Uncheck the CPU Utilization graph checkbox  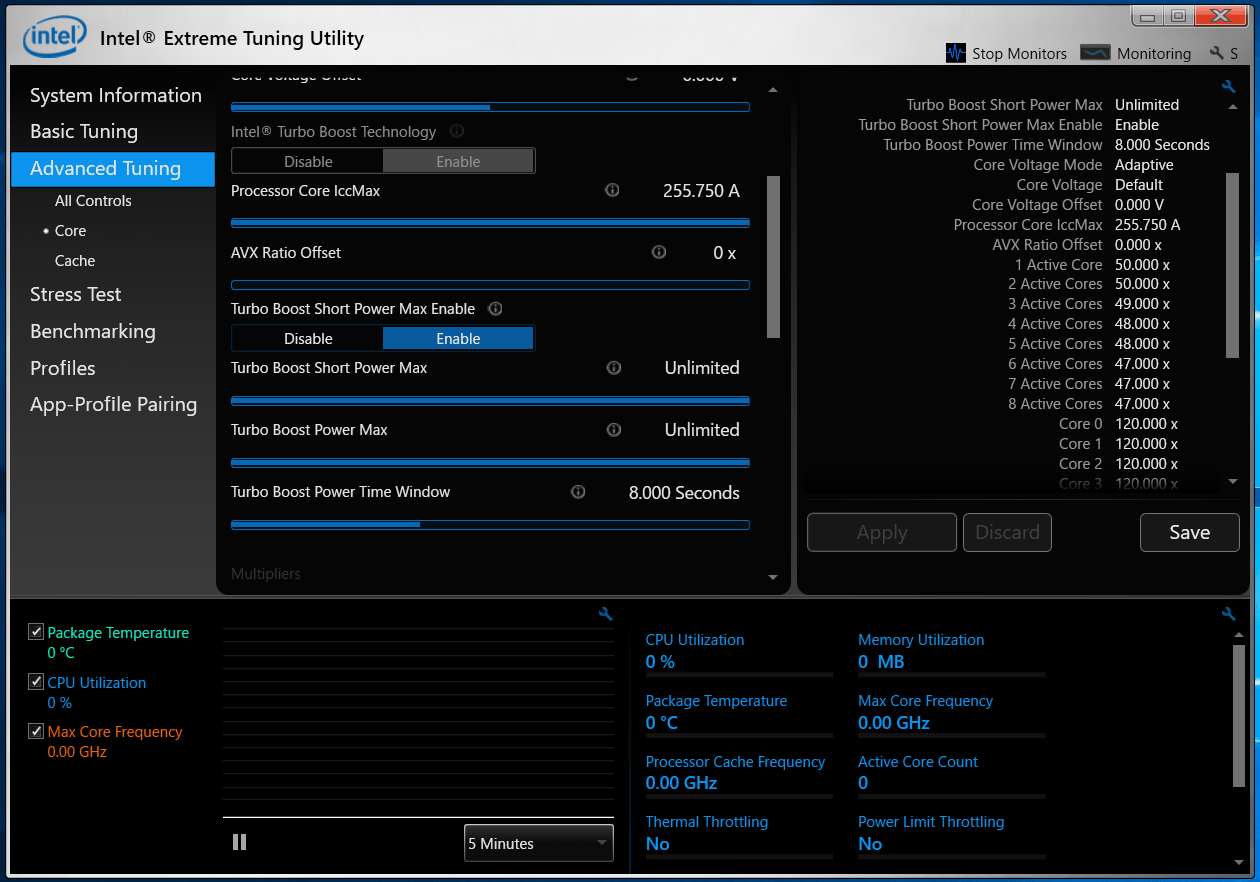click(x=36, y=682)
